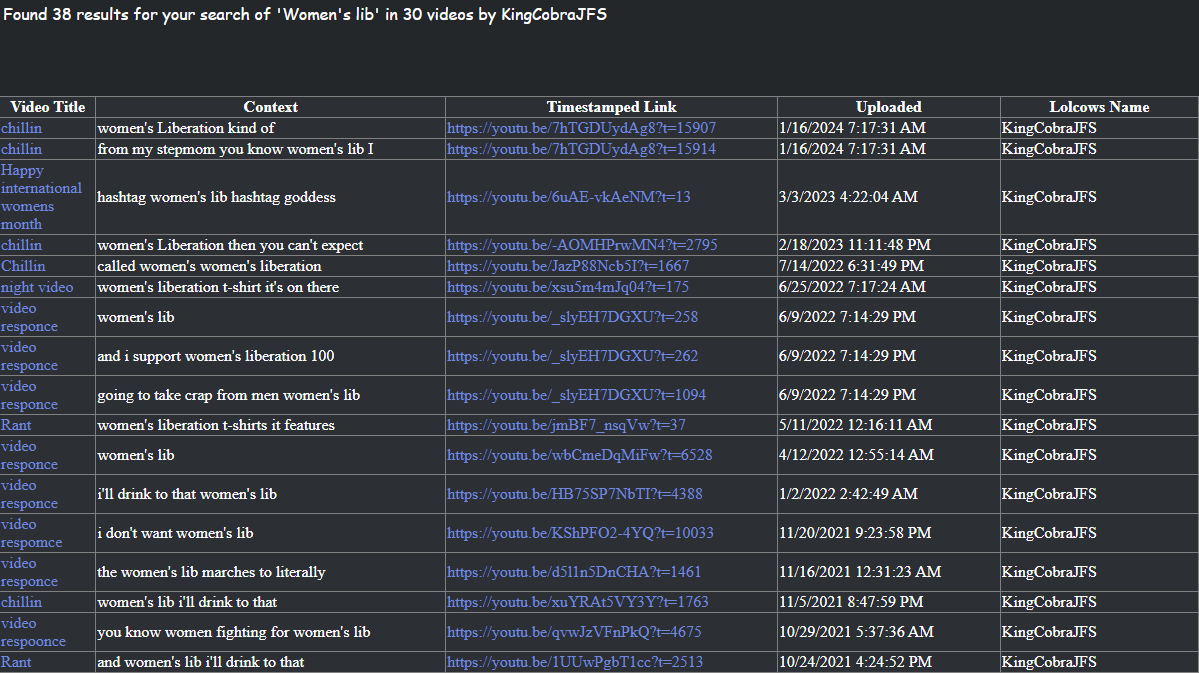Open the _slyEH7DGXU?t=262 link
The height and width of the screenshot is (673, 1199).
(572, 356)
